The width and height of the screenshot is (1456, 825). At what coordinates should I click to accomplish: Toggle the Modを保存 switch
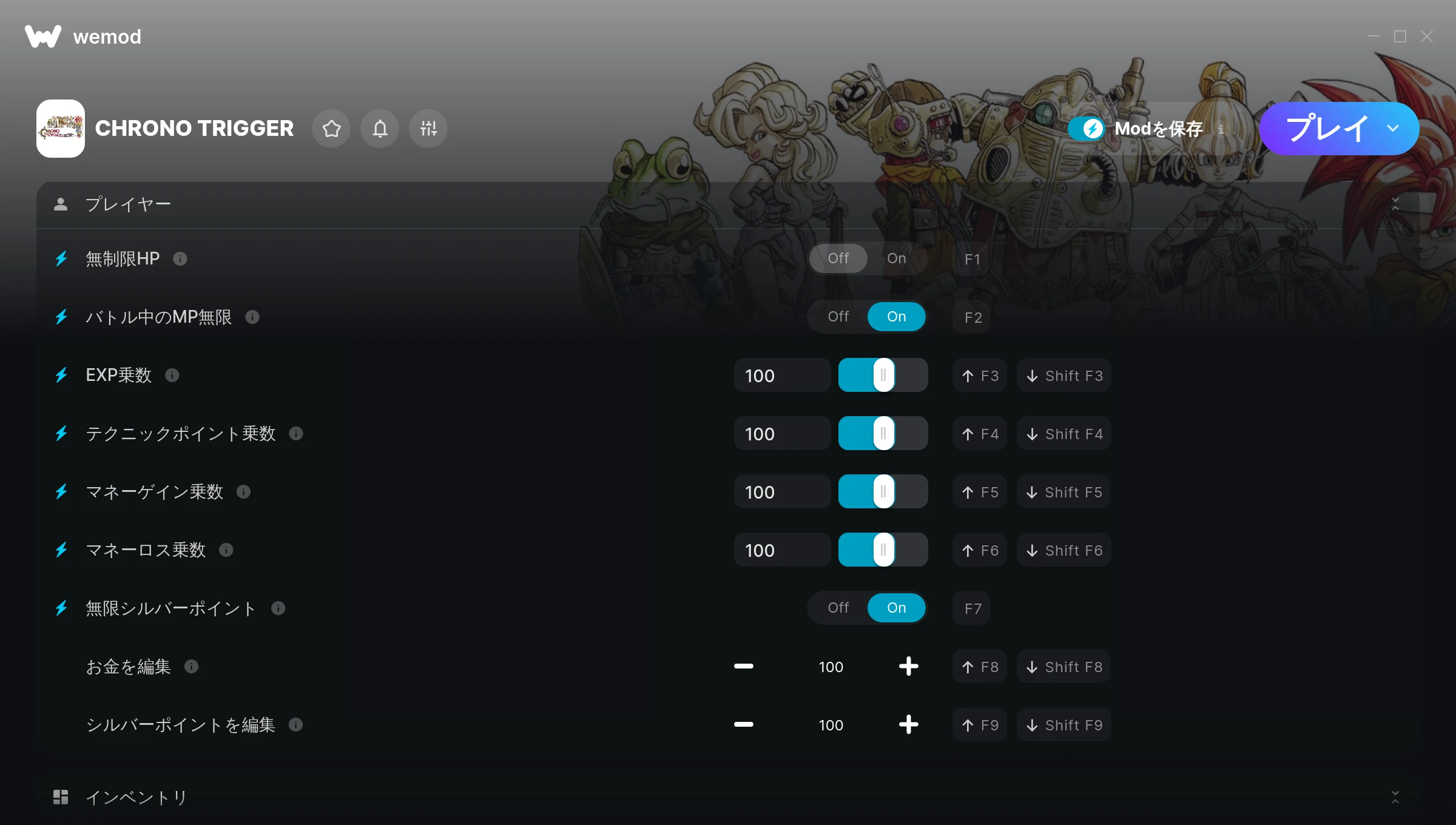tap(1087, 129)
